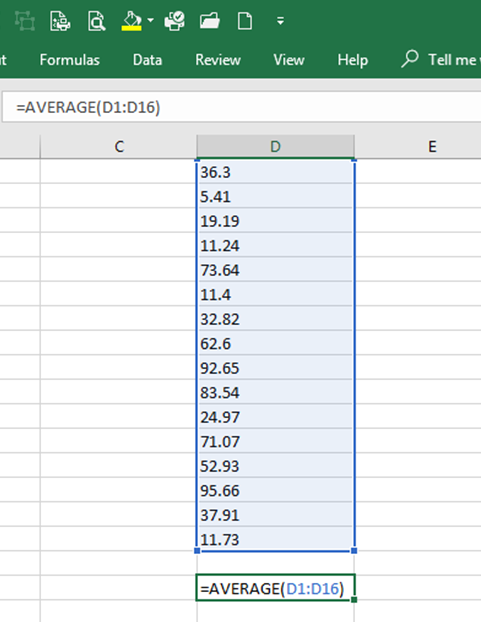
Task: Select cell containing 5.41
Action: (275, 196)
